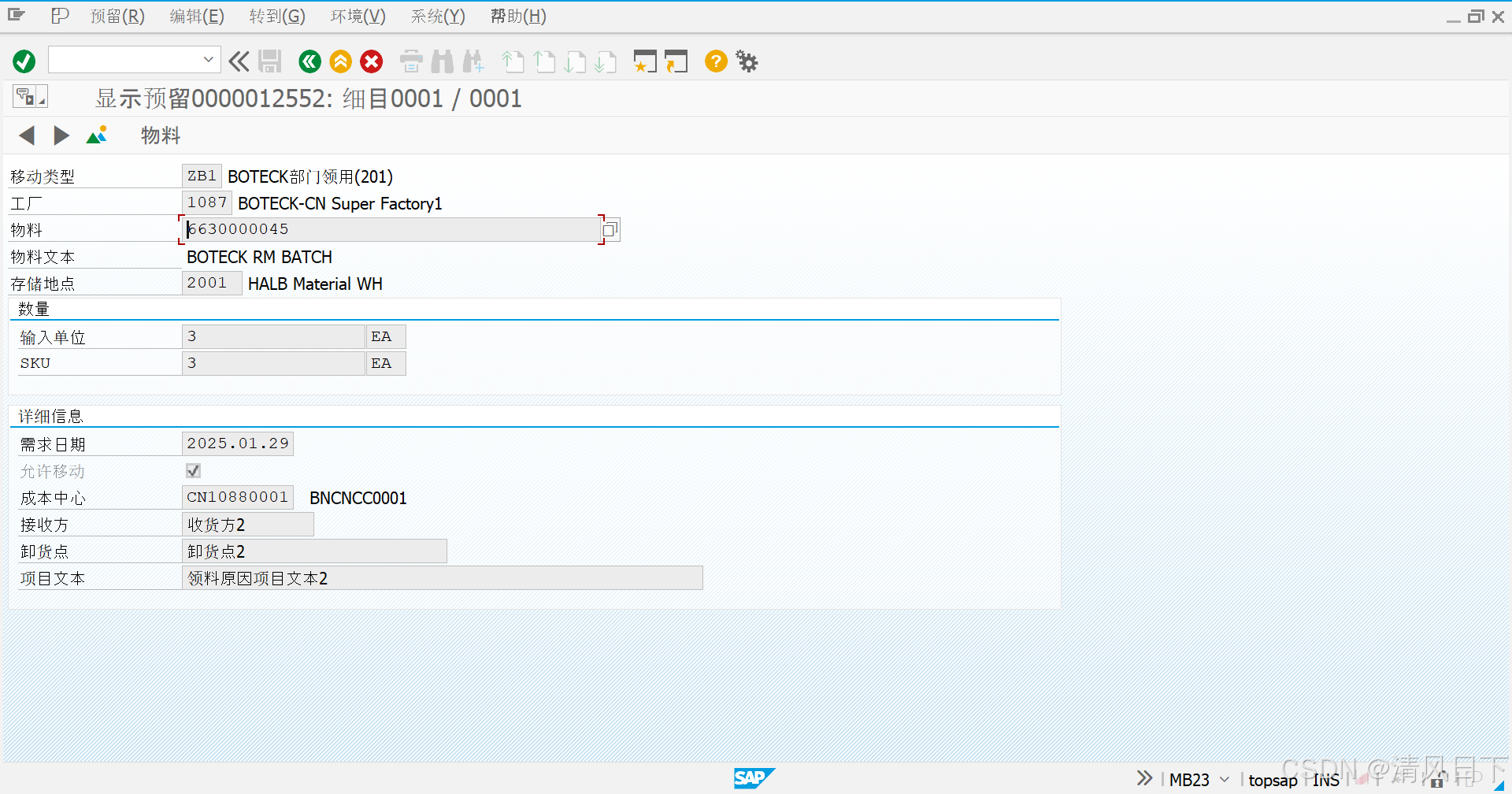Click the red Cancel icon
This screenshot has width=1512, height=794.
(371, 61)
